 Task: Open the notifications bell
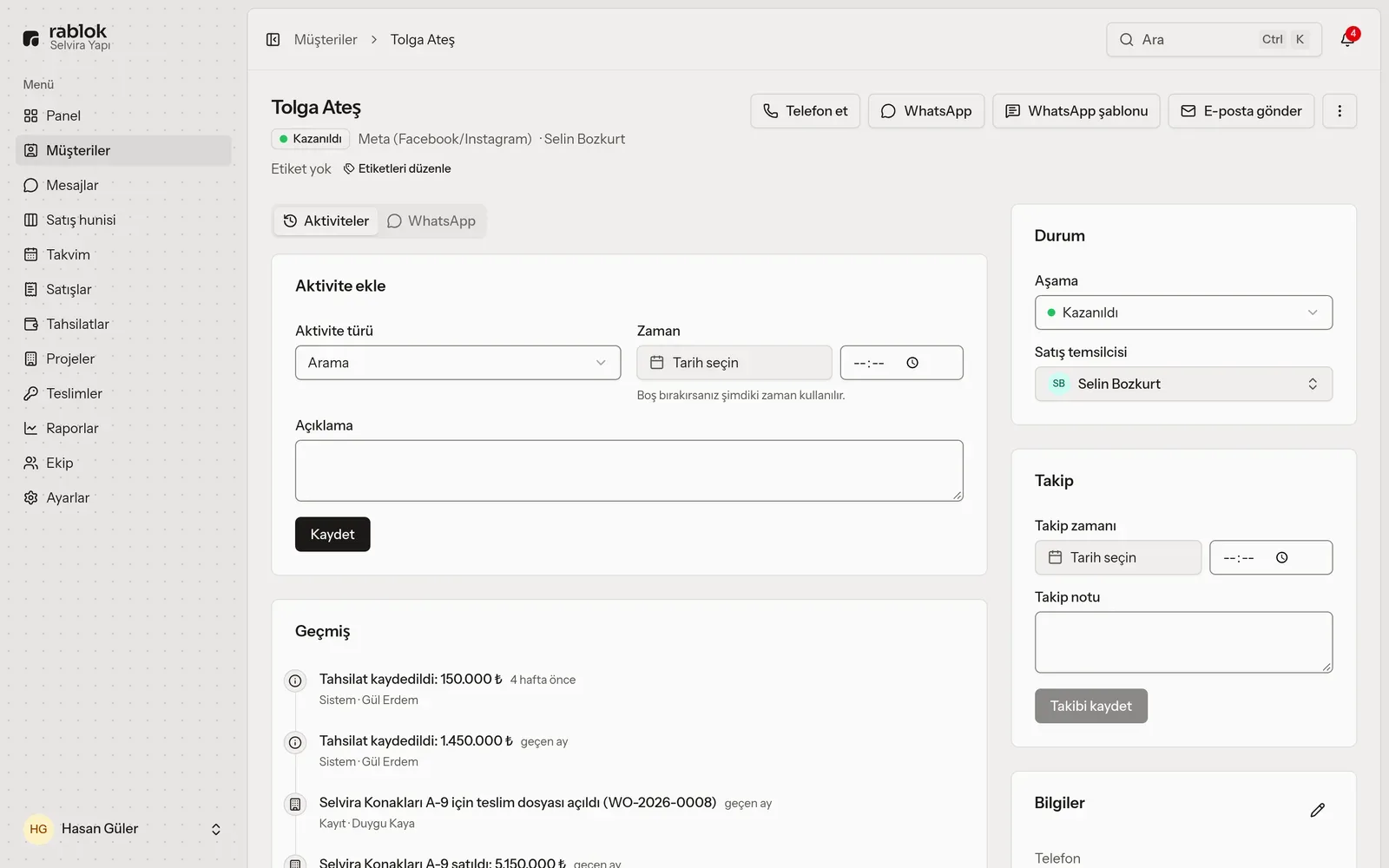[1347, 39]
